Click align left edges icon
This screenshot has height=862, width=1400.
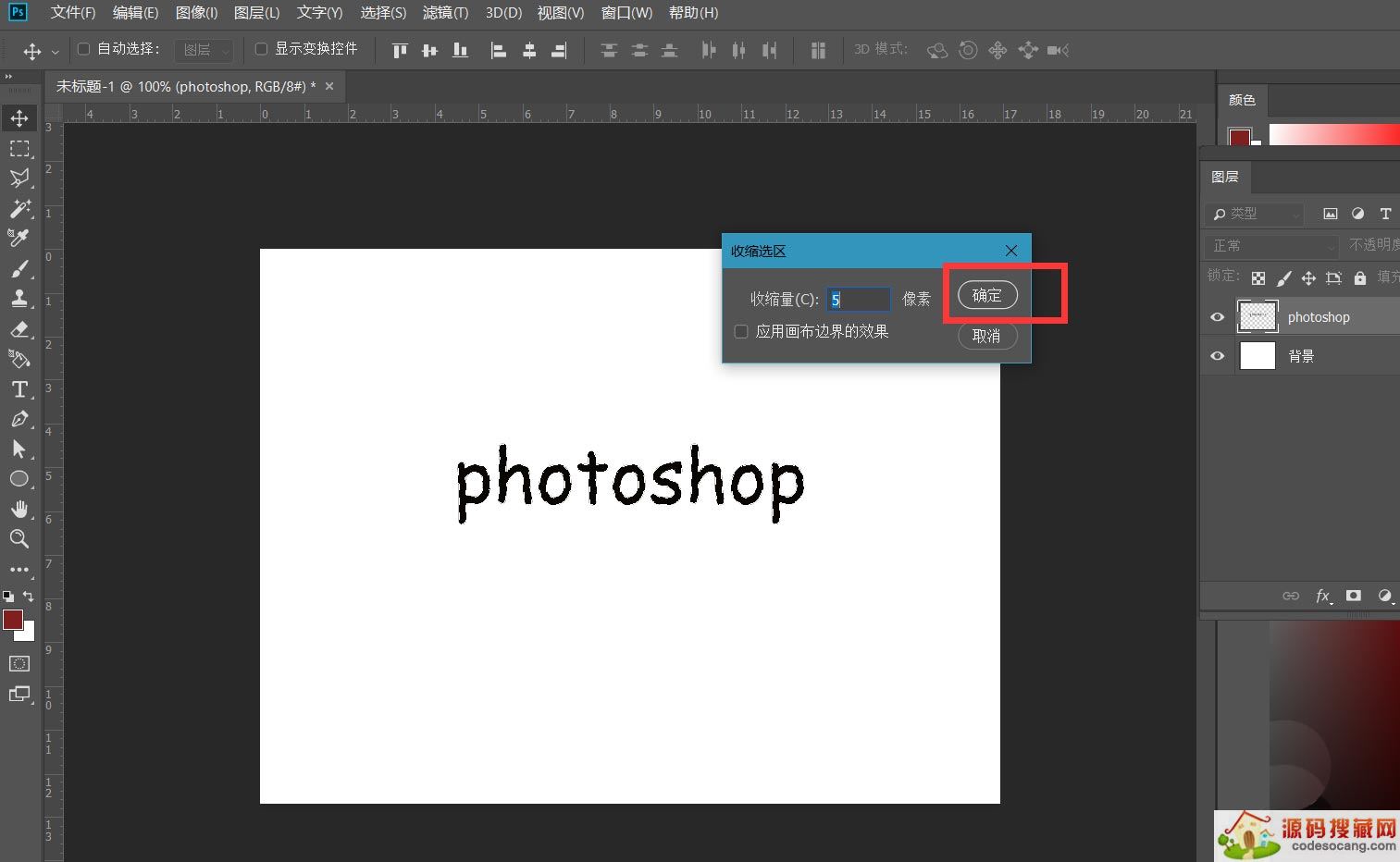[x=498, y=50]
